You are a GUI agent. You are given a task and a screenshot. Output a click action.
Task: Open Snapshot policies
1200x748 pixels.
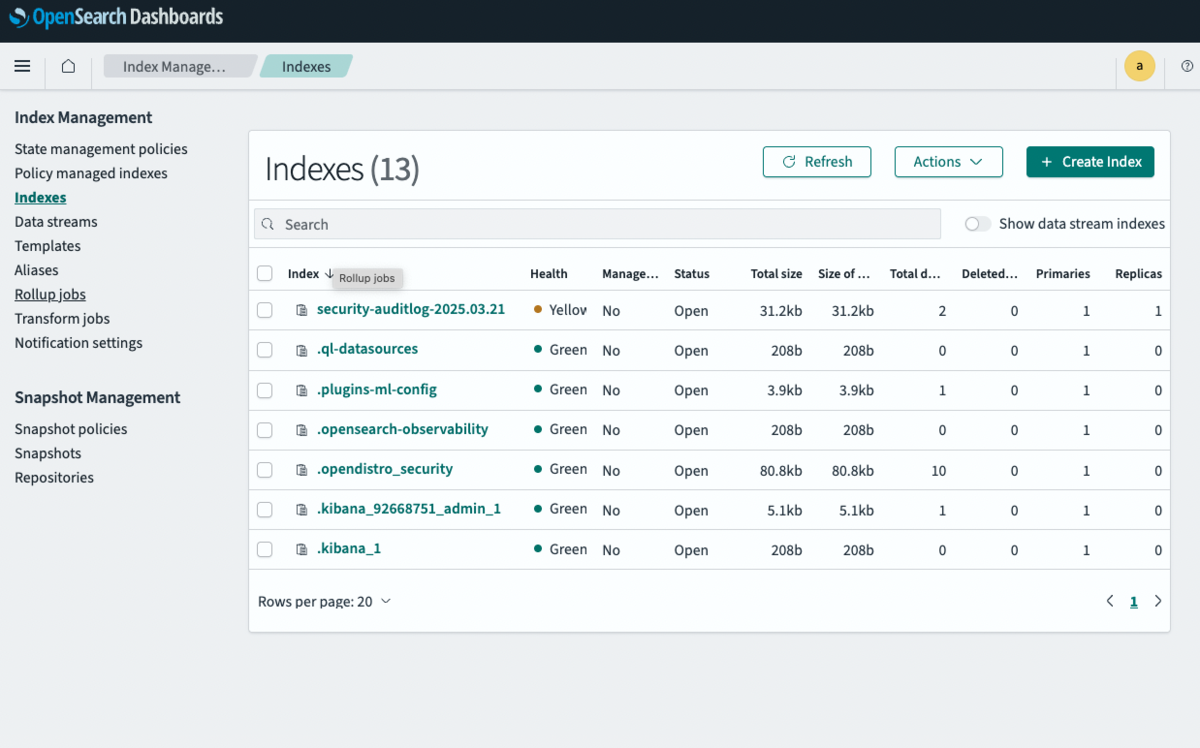(x=71, y=429)
